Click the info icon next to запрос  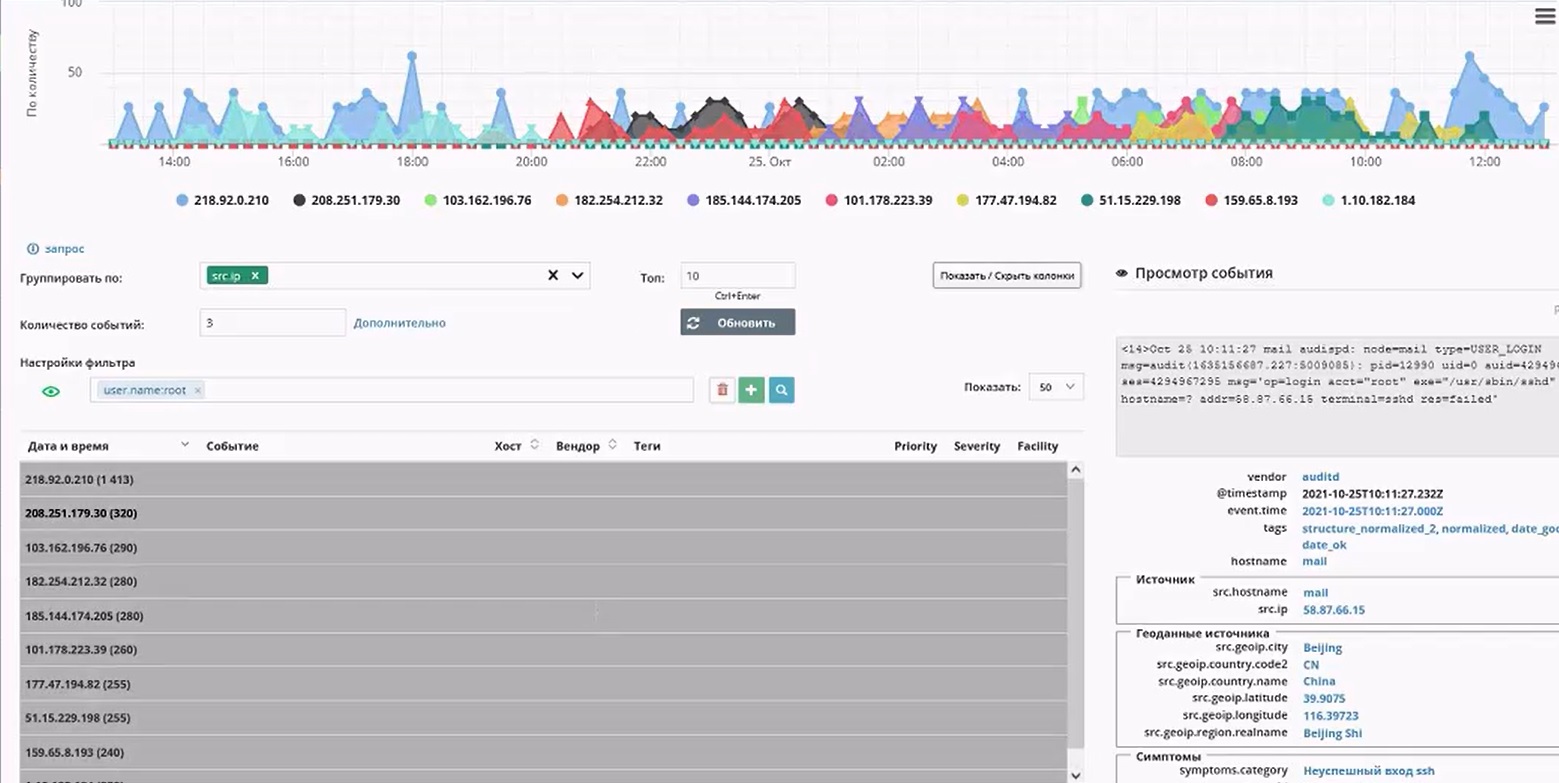coord(32,248)
